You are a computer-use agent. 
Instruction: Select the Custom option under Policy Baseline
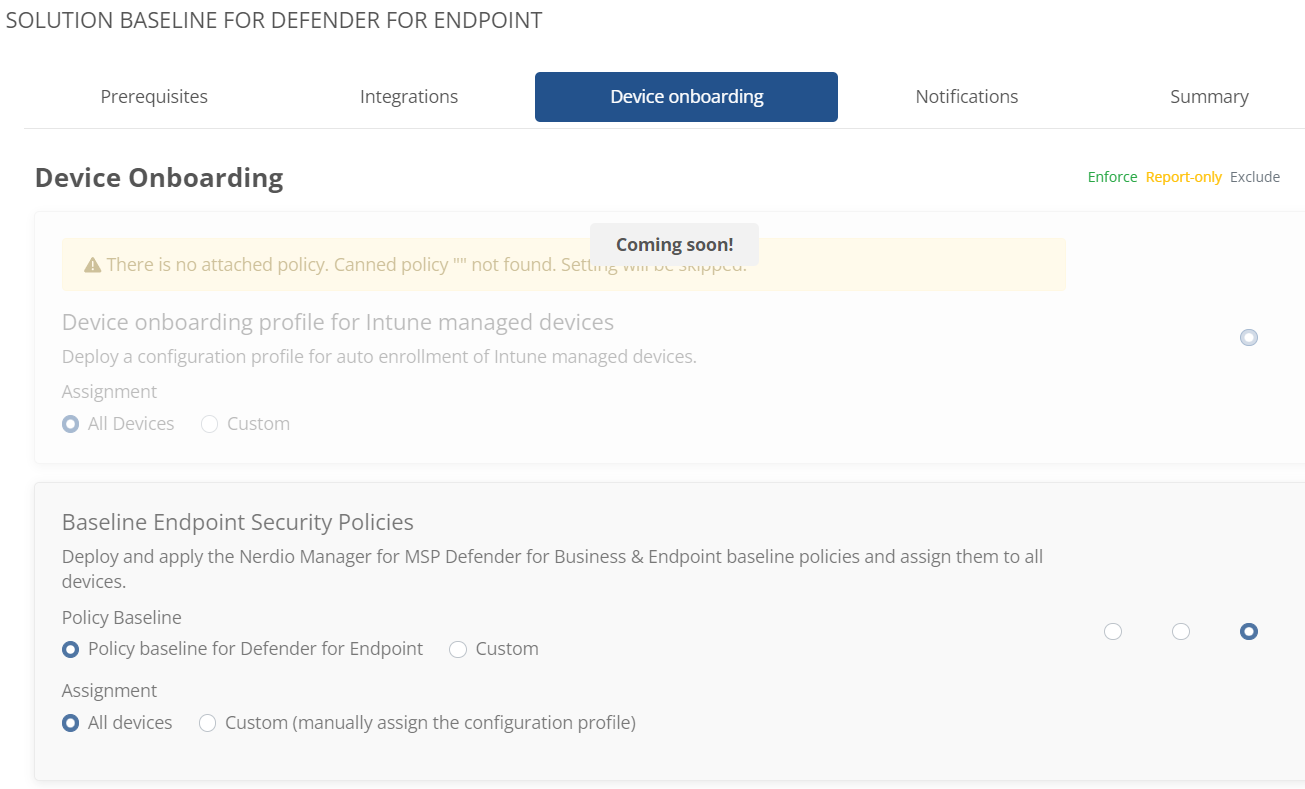(x=458, y=649)
